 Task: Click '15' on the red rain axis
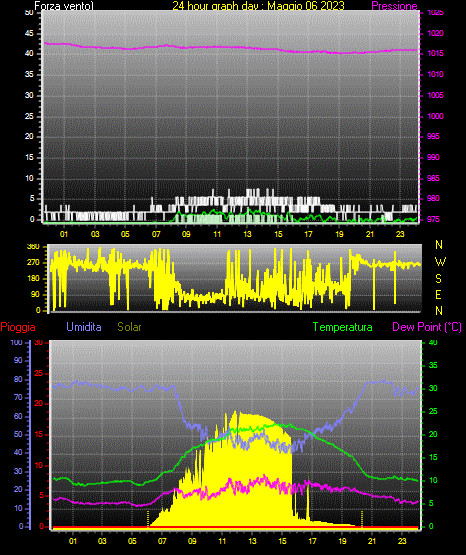coord(39,434)
